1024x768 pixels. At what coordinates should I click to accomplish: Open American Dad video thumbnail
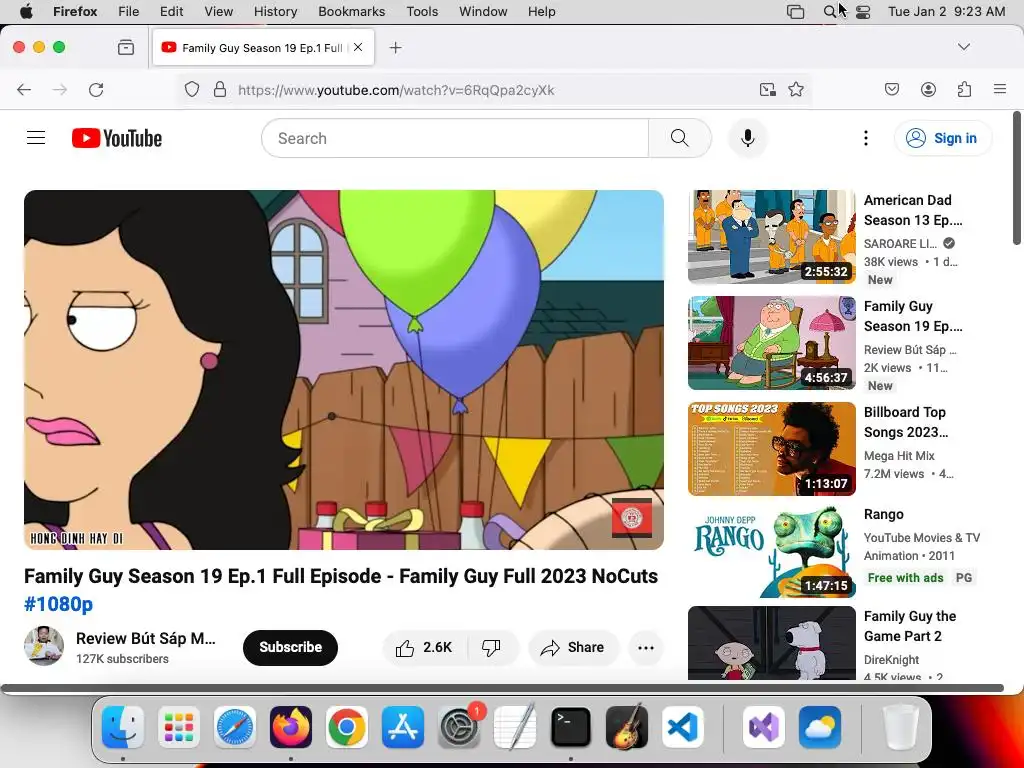[771, 236]
